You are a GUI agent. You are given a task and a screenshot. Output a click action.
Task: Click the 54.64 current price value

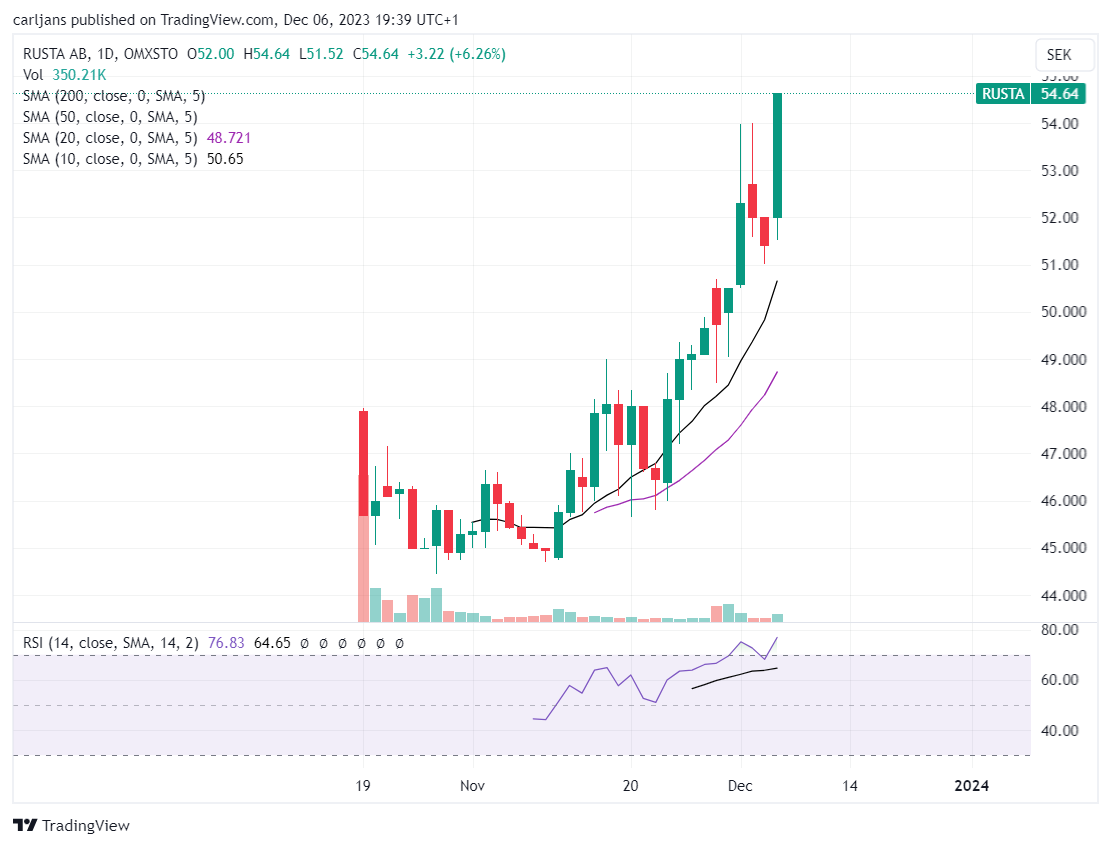pos(1059,94)
